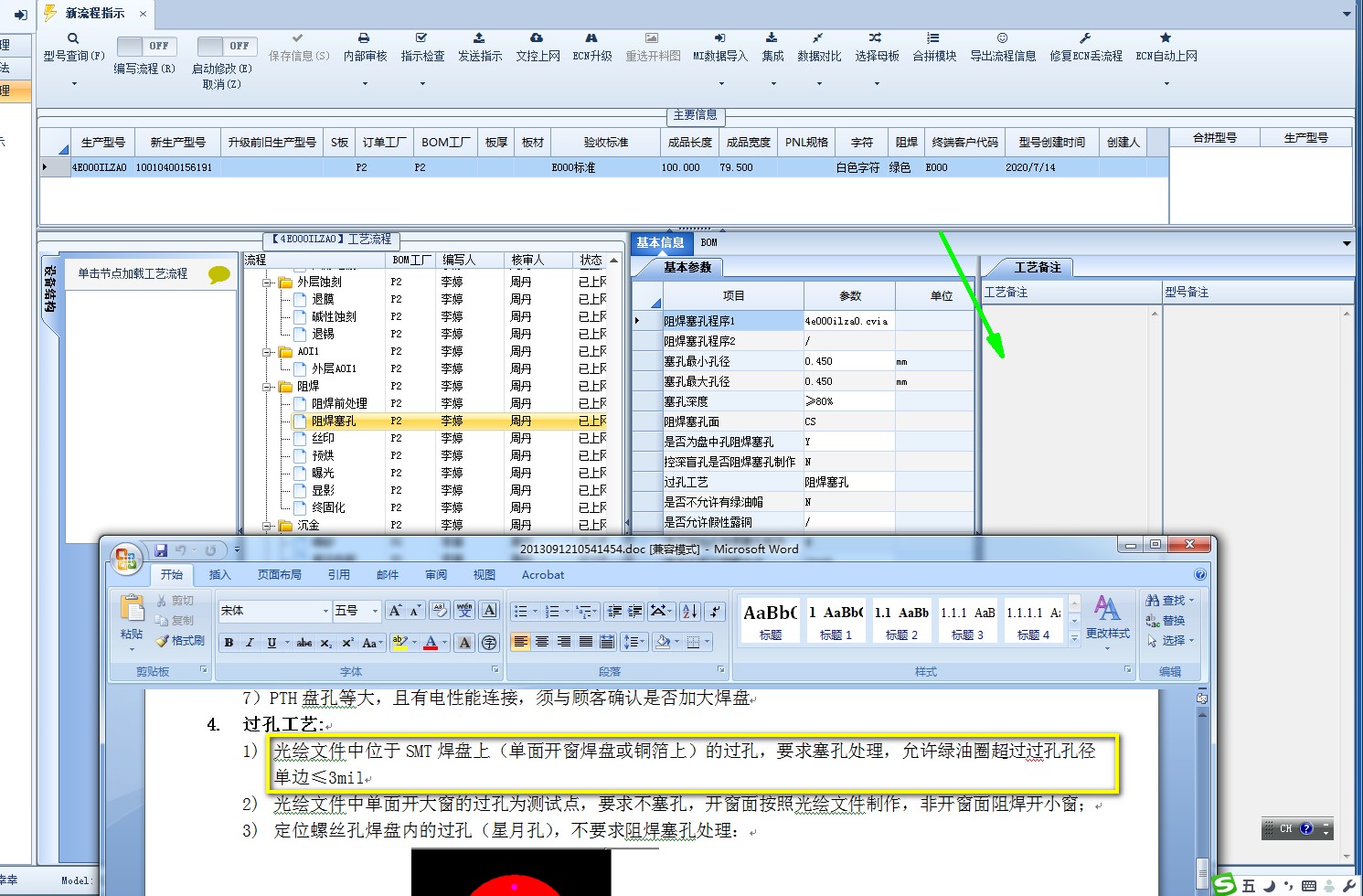Open 工艺备注 tab

[1038, 267]
